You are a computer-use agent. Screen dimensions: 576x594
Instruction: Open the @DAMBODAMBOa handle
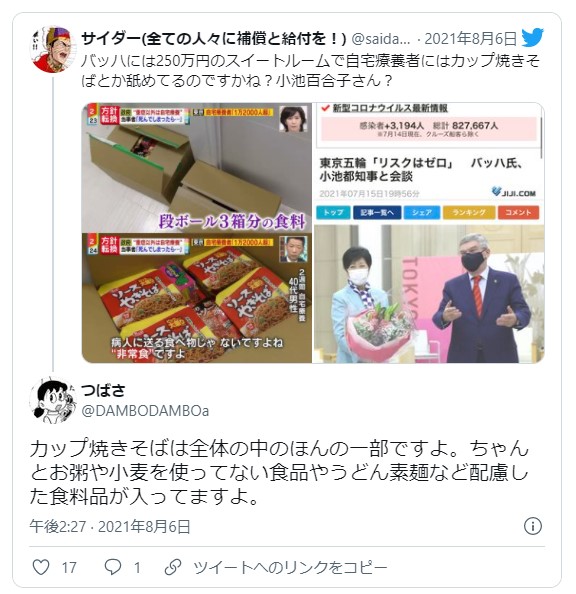(x=145, y=411)
